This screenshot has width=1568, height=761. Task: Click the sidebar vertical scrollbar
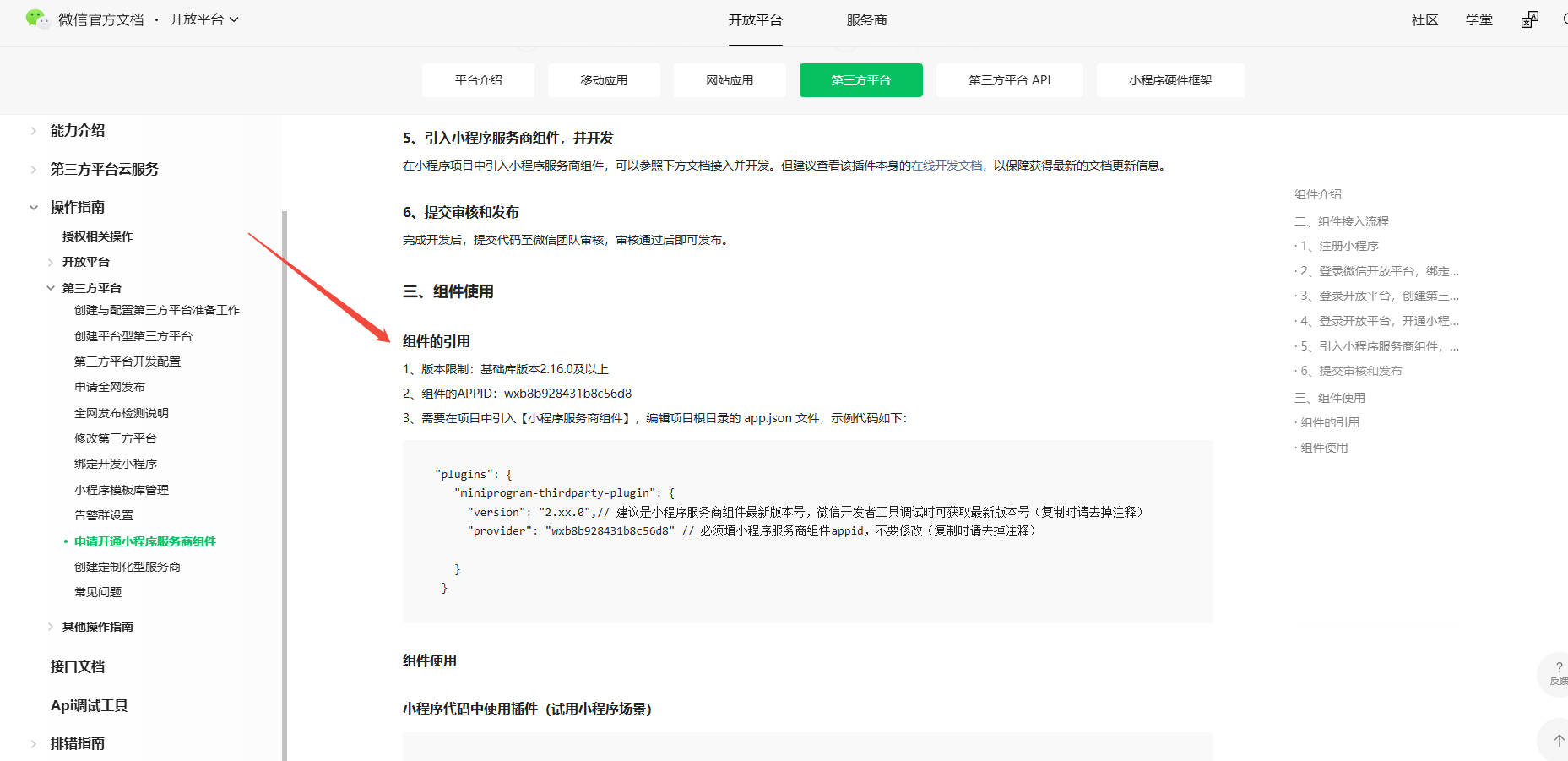click(x=285, y=486)
